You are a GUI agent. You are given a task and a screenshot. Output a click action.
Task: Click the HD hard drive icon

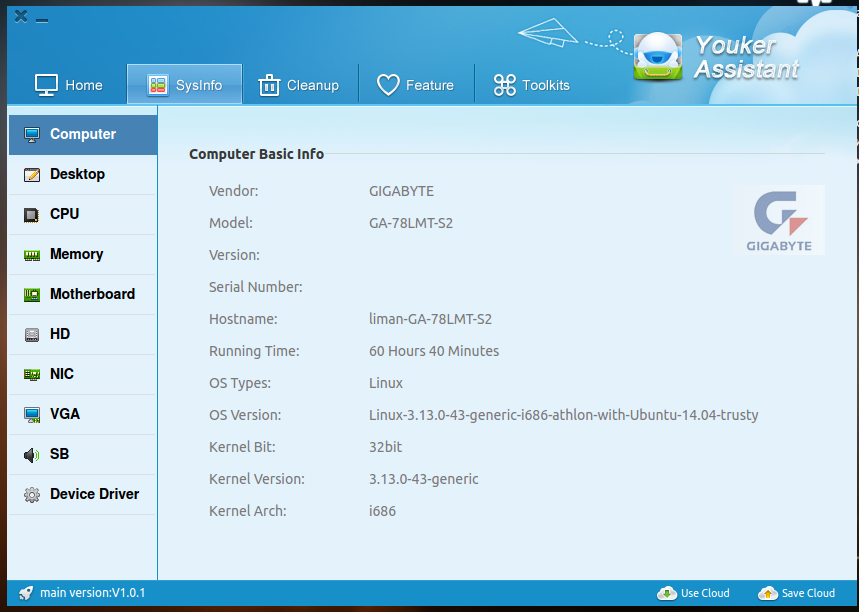pos(32,335)
